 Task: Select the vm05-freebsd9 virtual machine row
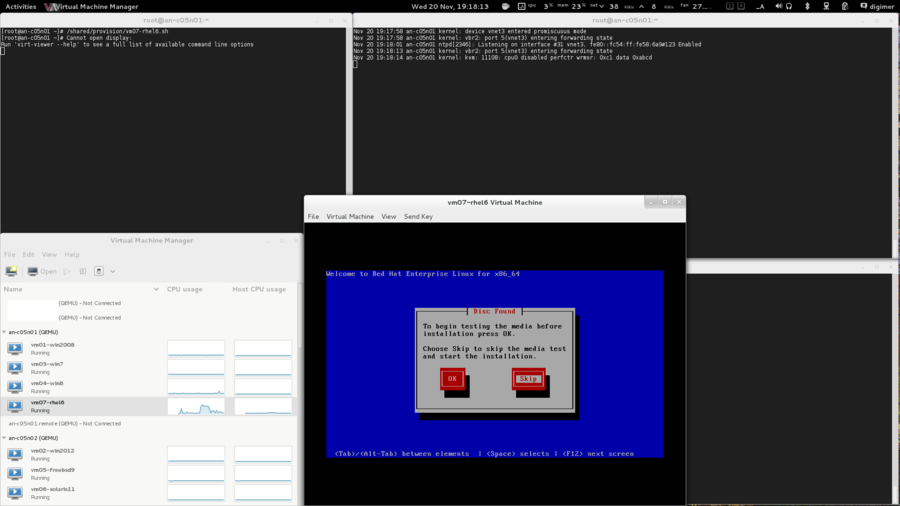[149, 473]
